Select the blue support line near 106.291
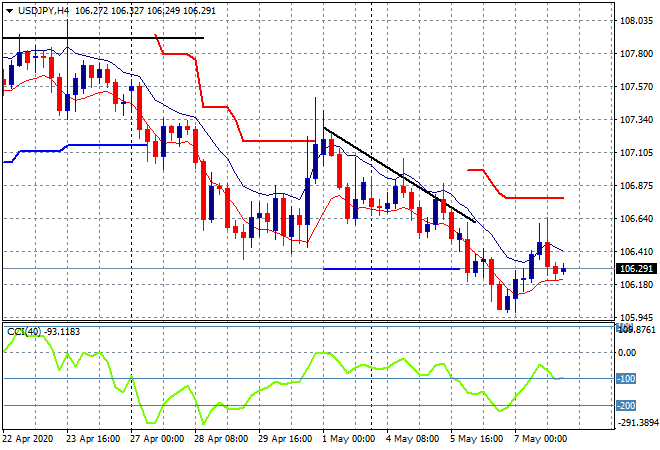The height and width of the screenshot is (450, 660). (391, 269)
